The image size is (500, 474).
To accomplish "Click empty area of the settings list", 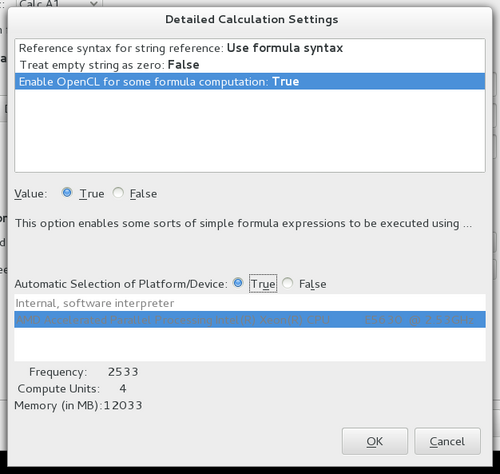I will pyautogui.click(x=250, y=131).
